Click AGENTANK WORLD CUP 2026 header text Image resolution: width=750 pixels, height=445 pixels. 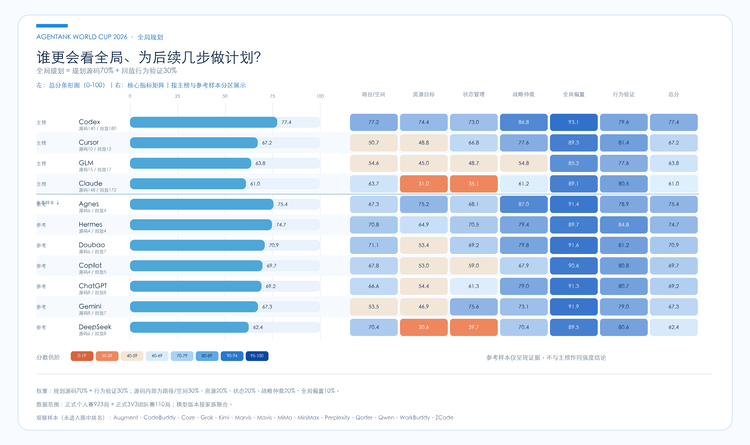coord(82,37)
